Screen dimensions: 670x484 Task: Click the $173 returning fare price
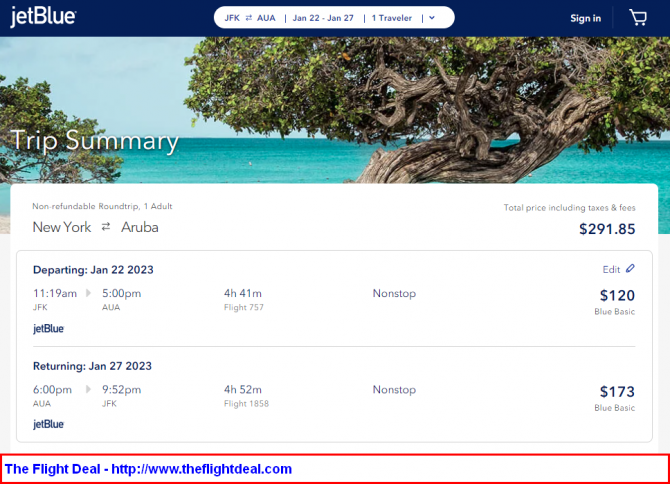tap(617, 391)
